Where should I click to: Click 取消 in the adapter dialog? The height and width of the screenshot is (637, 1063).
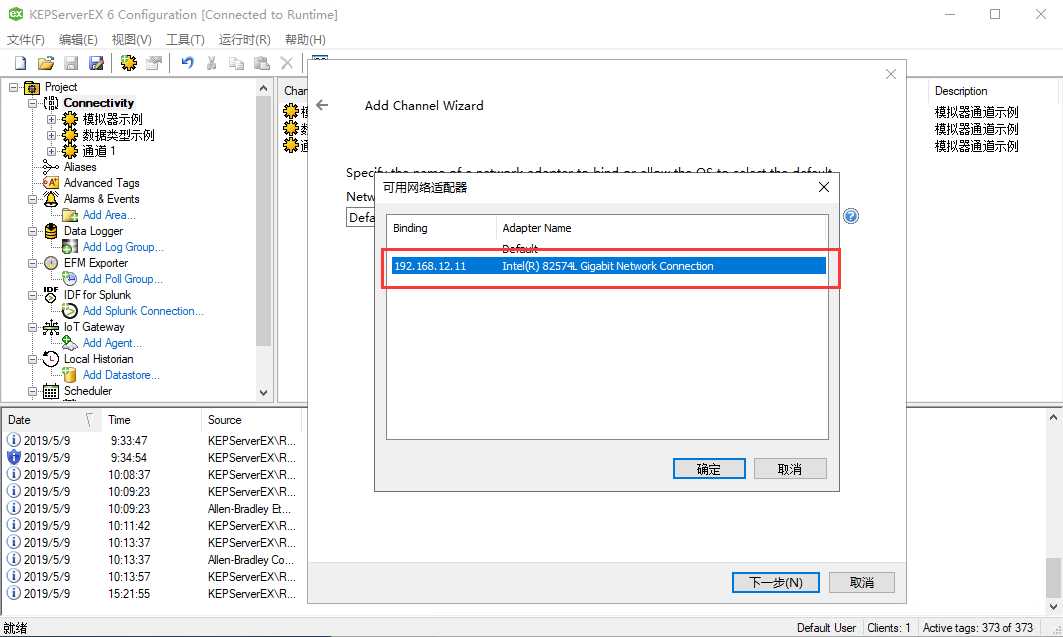pyautogui.click(x=790, y=469)
